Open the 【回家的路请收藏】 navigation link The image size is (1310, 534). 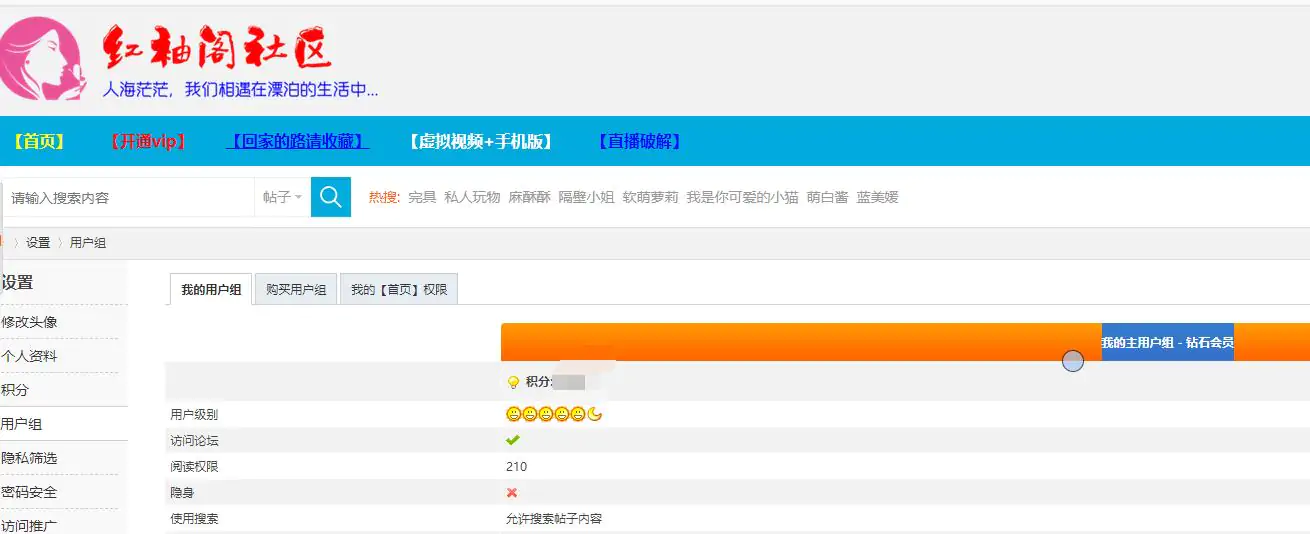tap(297, 142)
